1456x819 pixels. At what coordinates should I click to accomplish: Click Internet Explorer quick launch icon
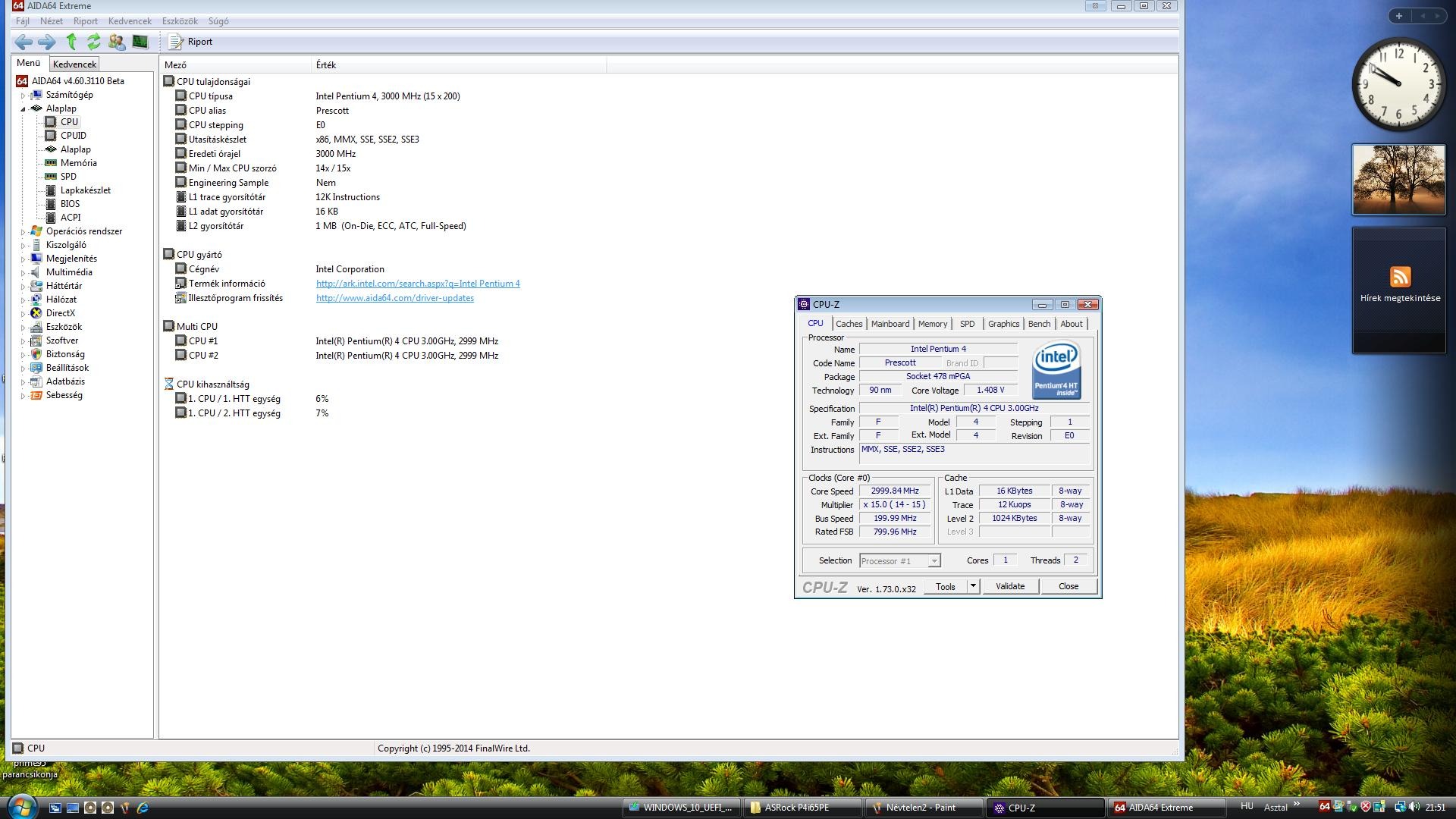(142, 808)
